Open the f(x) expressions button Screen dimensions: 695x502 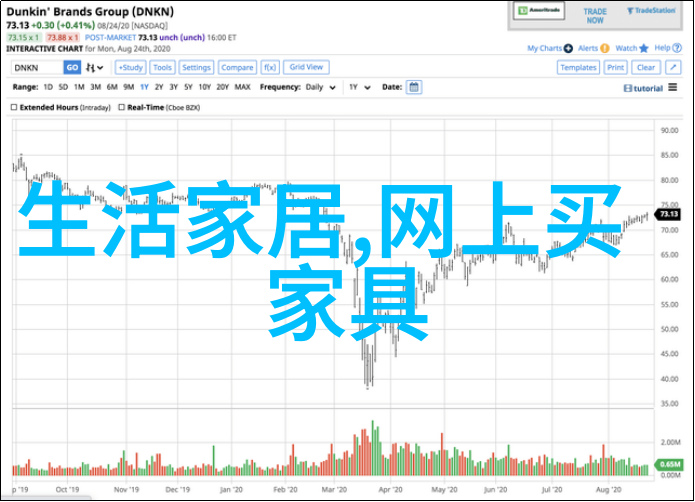coord(270,67)
